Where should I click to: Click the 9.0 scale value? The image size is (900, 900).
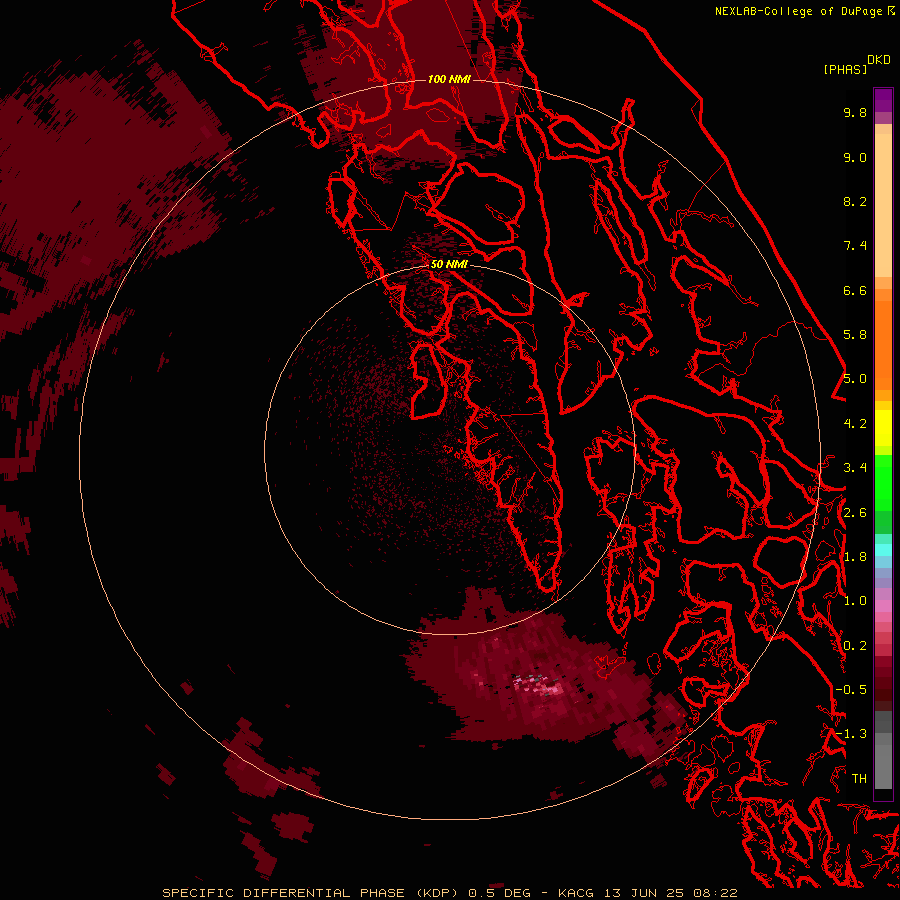tap(855, 157)
